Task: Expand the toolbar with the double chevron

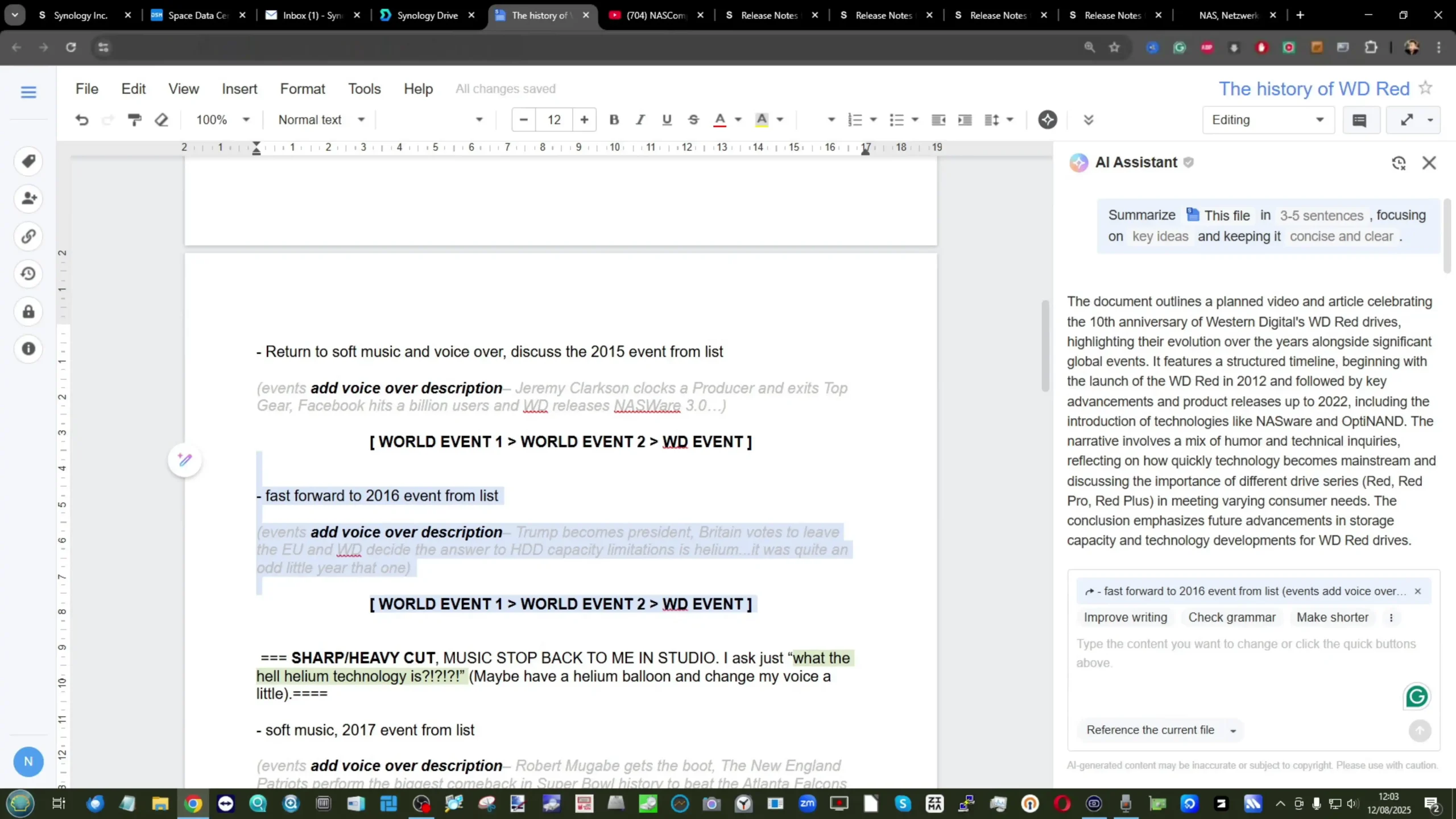Action: [x=1089, y=120]
